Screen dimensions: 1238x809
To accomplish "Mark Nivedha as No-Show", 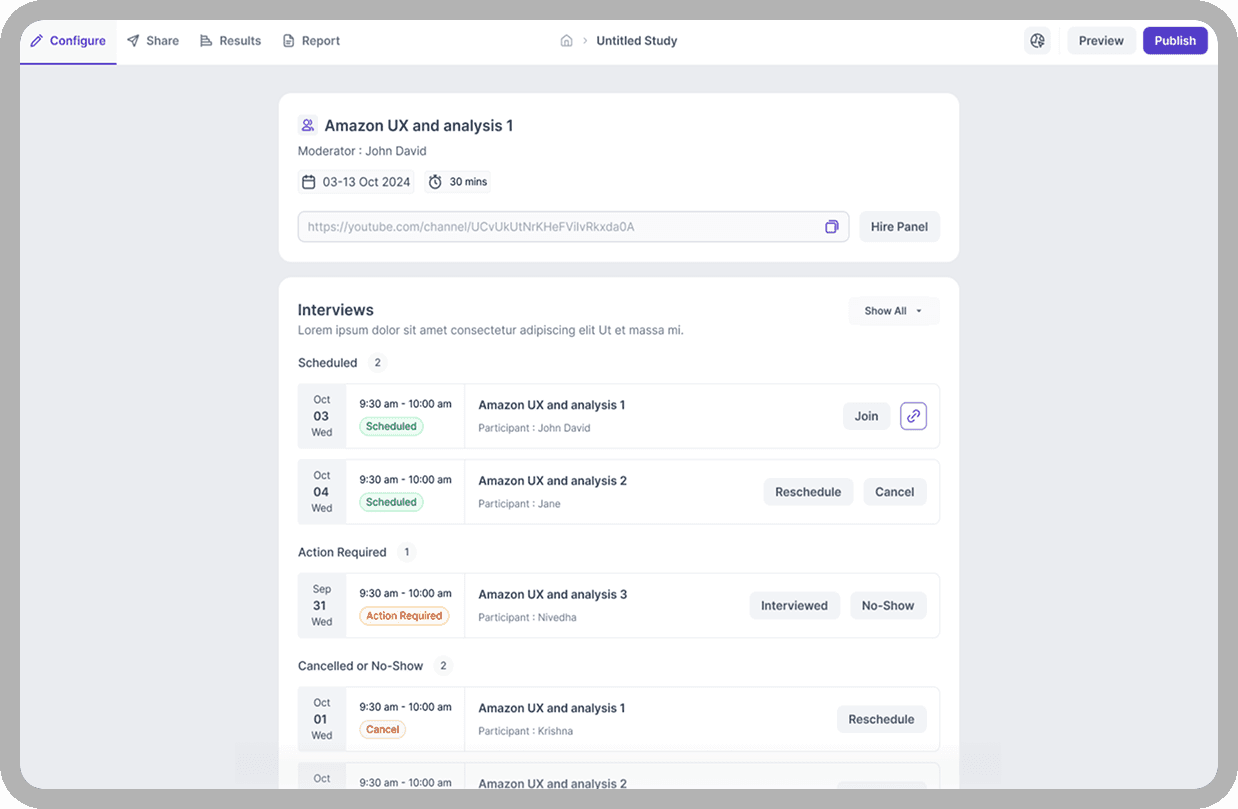I will (888, 605).
